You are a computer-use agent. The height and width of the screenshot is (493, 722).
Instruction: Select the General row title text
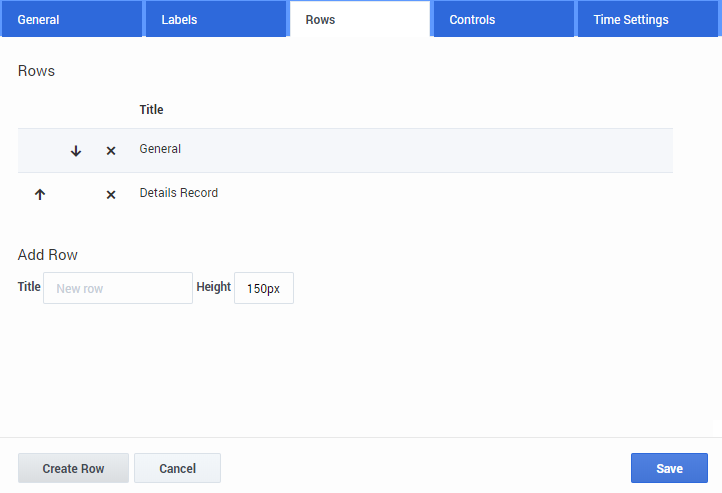(160, 149)
